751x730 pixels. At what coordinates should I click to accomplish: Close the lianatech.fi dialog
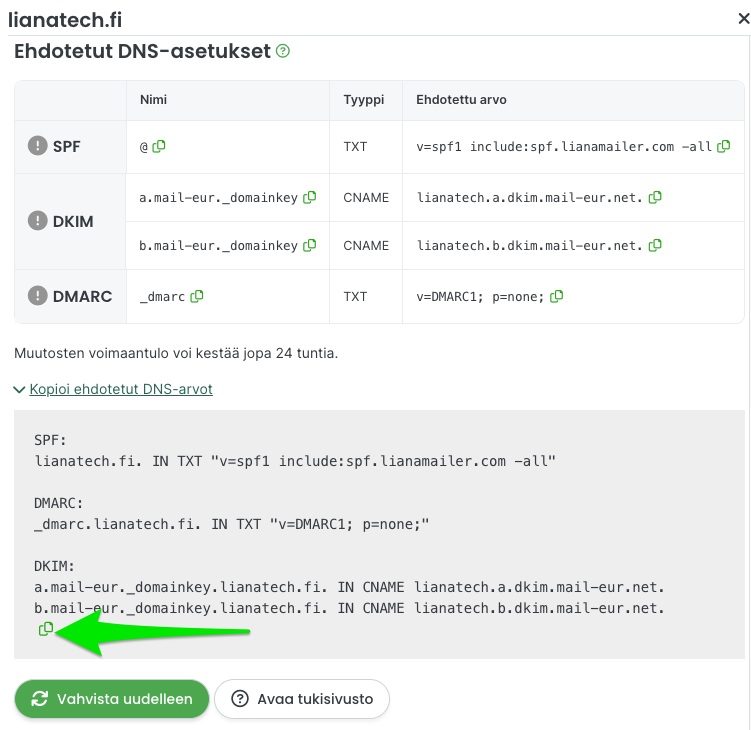point(743,19)
